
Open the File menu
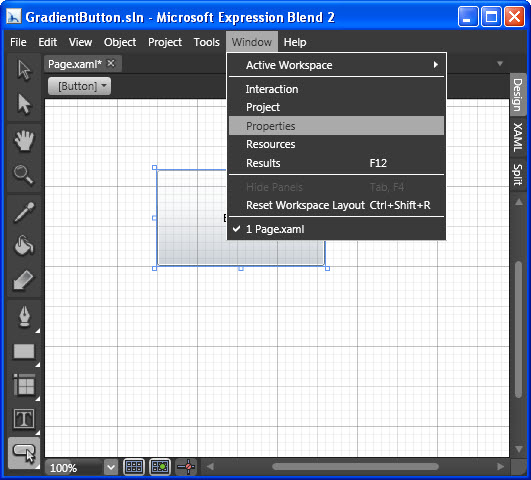click(18, 42)
